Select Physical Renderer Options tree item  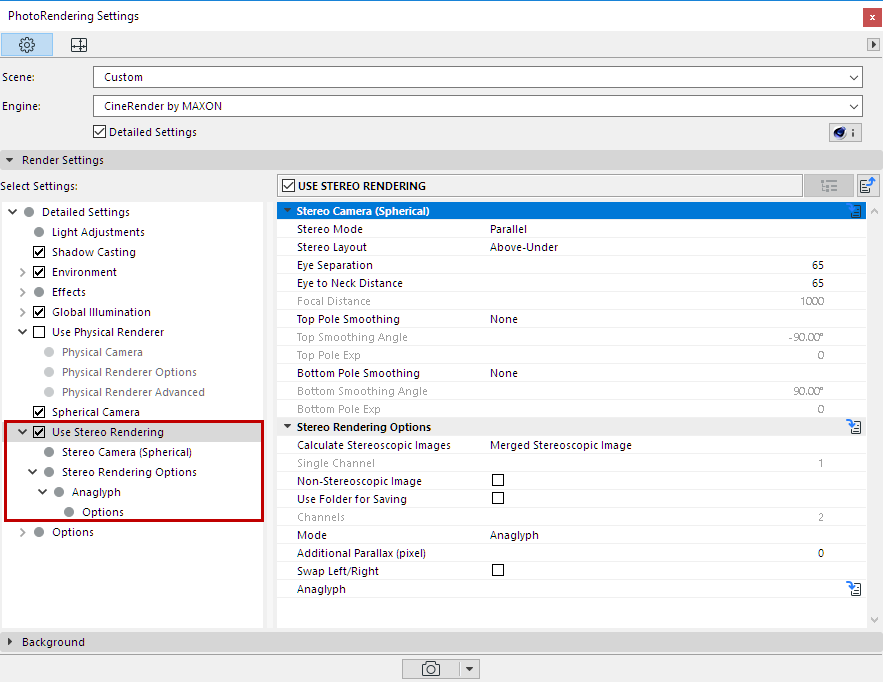click(x=129, y=372)
